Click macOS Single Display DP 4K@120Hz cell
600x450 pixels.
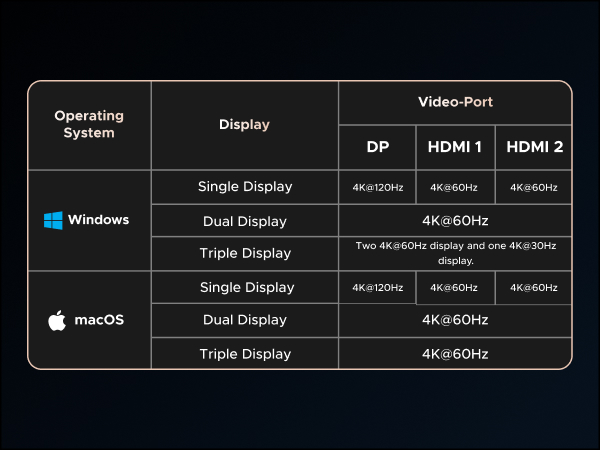tap(378, 288)
